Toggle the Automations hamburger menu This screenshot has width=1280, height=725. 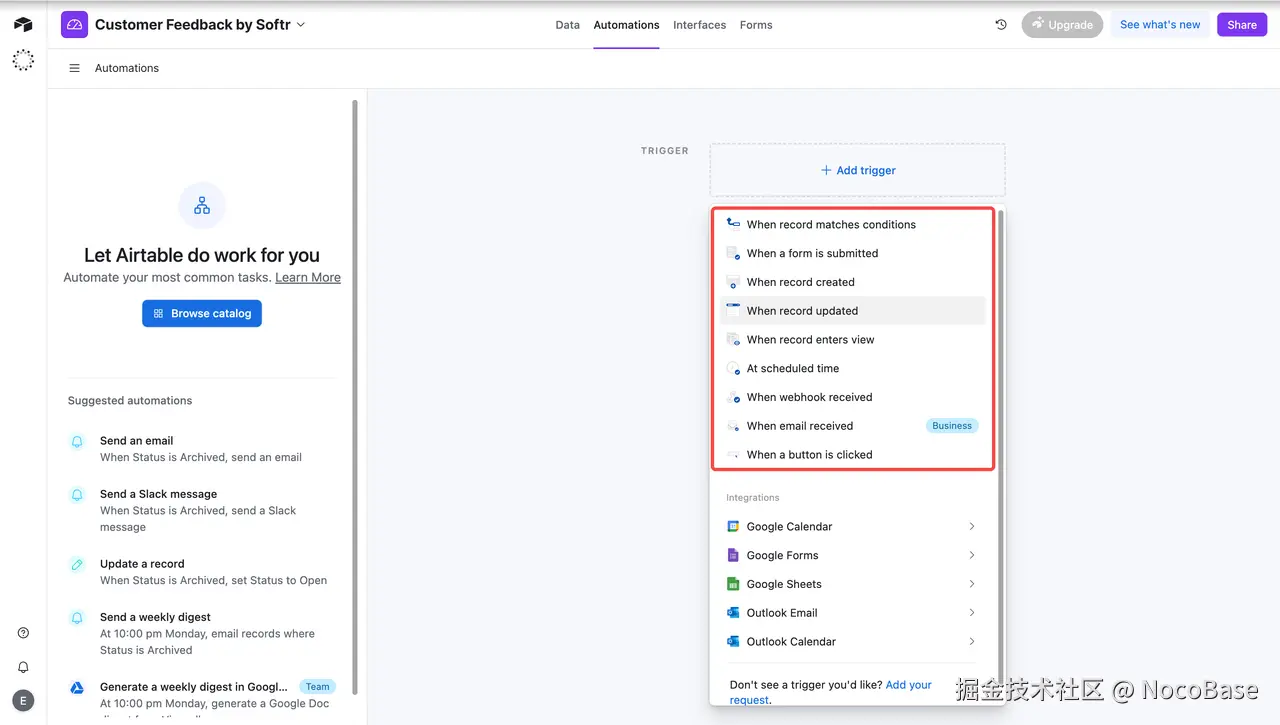click(x=74, y=68)
